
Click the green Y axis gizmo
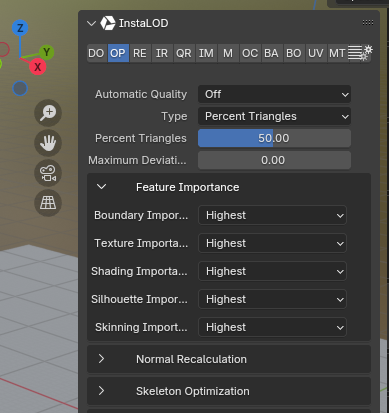tap(47, 52)
